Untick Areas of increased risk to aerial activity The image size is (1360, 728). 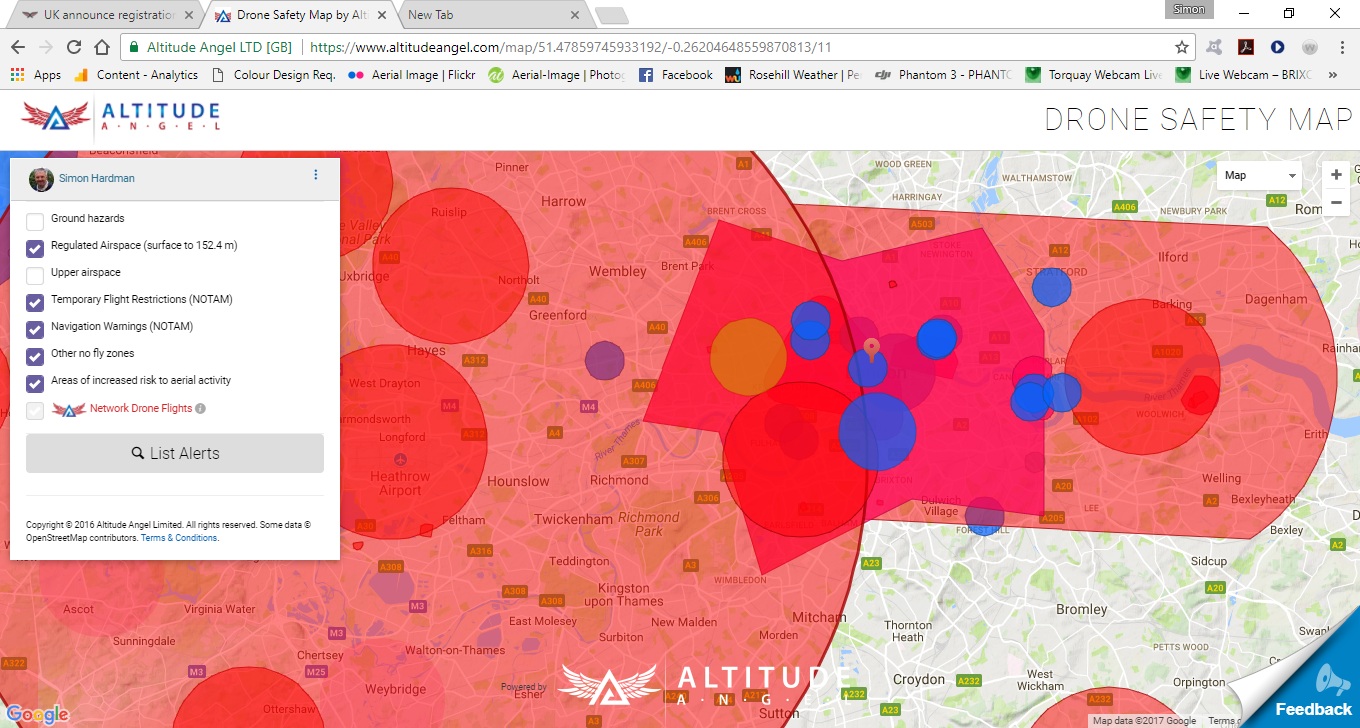pyautogui.click(x=35, y=383)
